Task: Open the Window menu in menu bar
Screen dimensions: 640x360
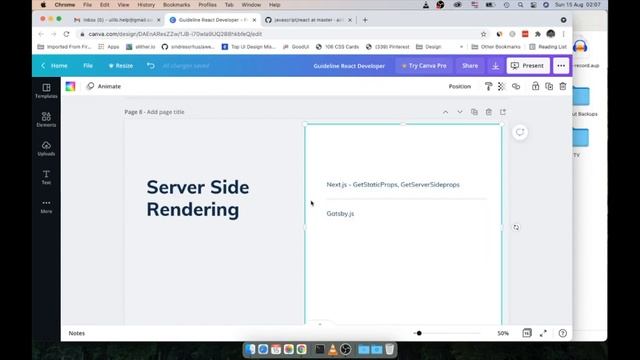Action: coord(251,5)
